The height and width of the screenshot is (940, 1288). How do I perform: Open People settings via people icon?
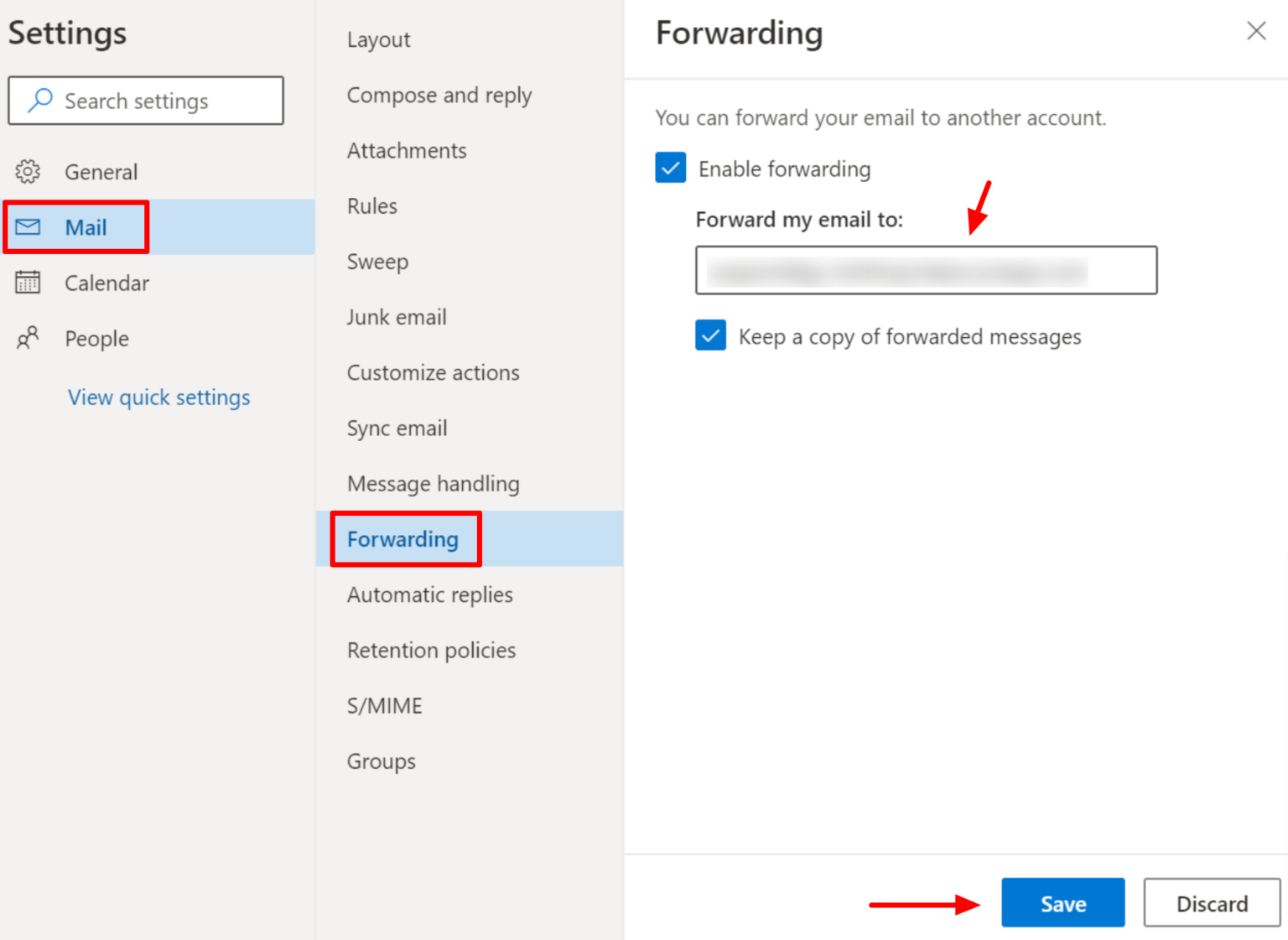[28, 338]
